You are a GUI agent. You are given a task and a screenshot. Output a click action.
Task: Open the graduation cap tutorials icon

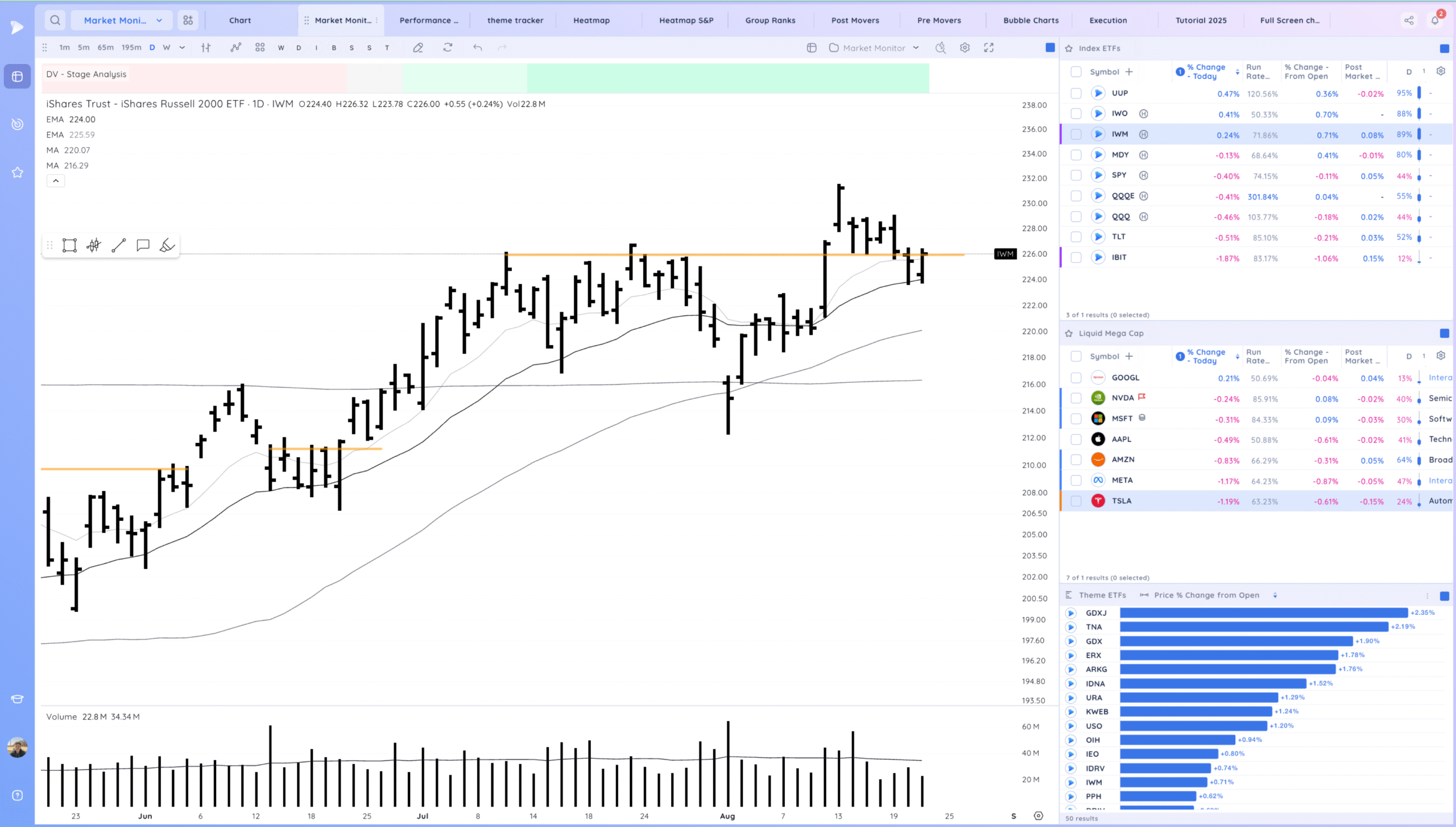pos(18,699)
